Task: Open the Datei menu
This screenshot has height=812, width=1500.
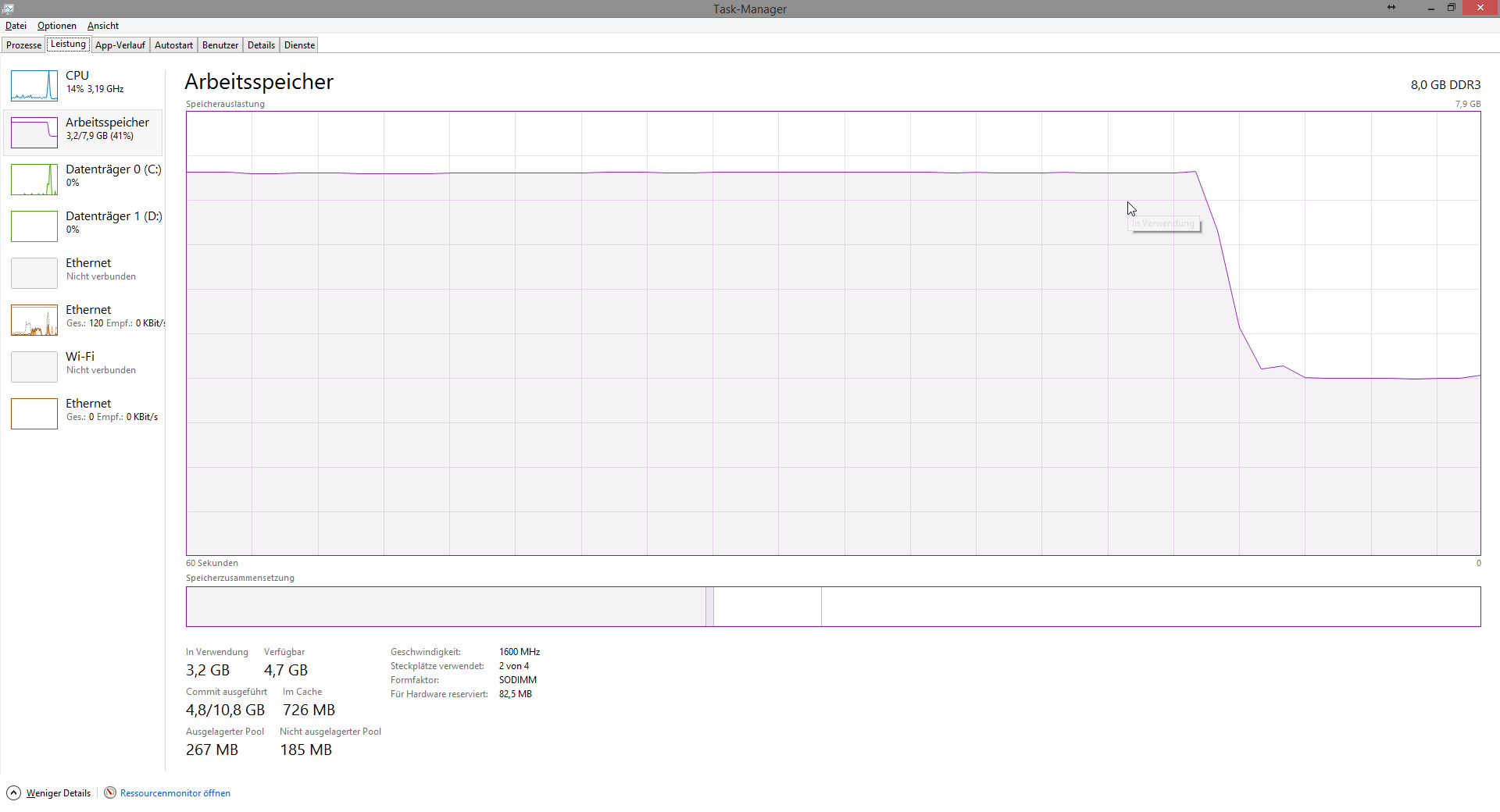Action: point(16,26)
